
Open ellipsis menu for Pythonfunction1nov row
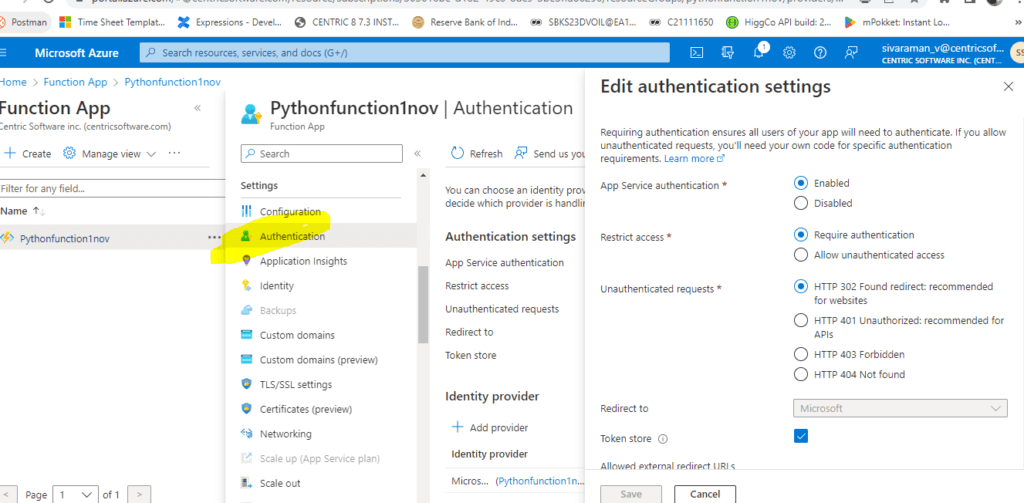[x=214, y=238]
